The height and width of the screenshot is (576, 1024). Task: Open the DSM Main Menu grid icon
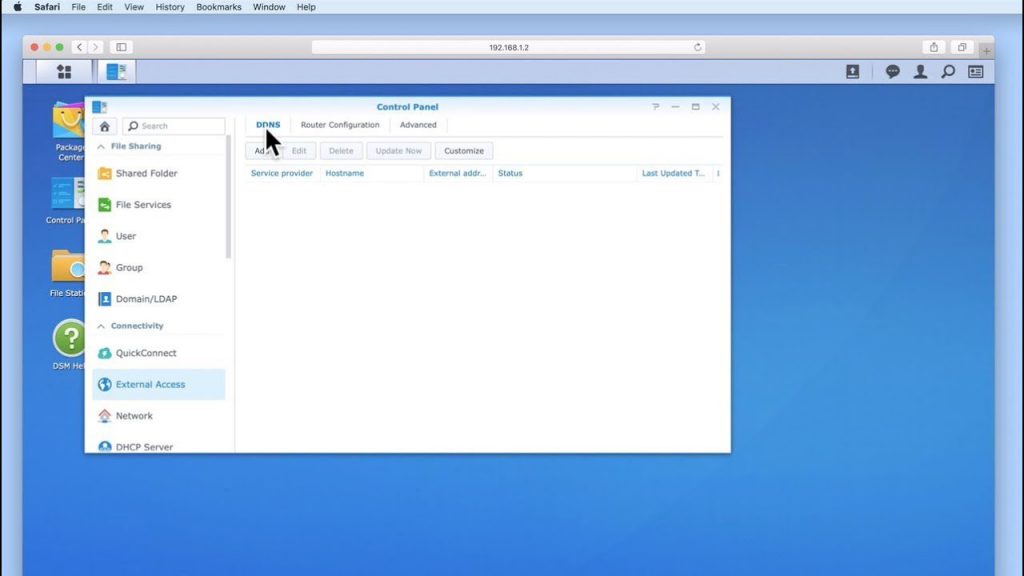pyautogui.click(x=64, y=72)
